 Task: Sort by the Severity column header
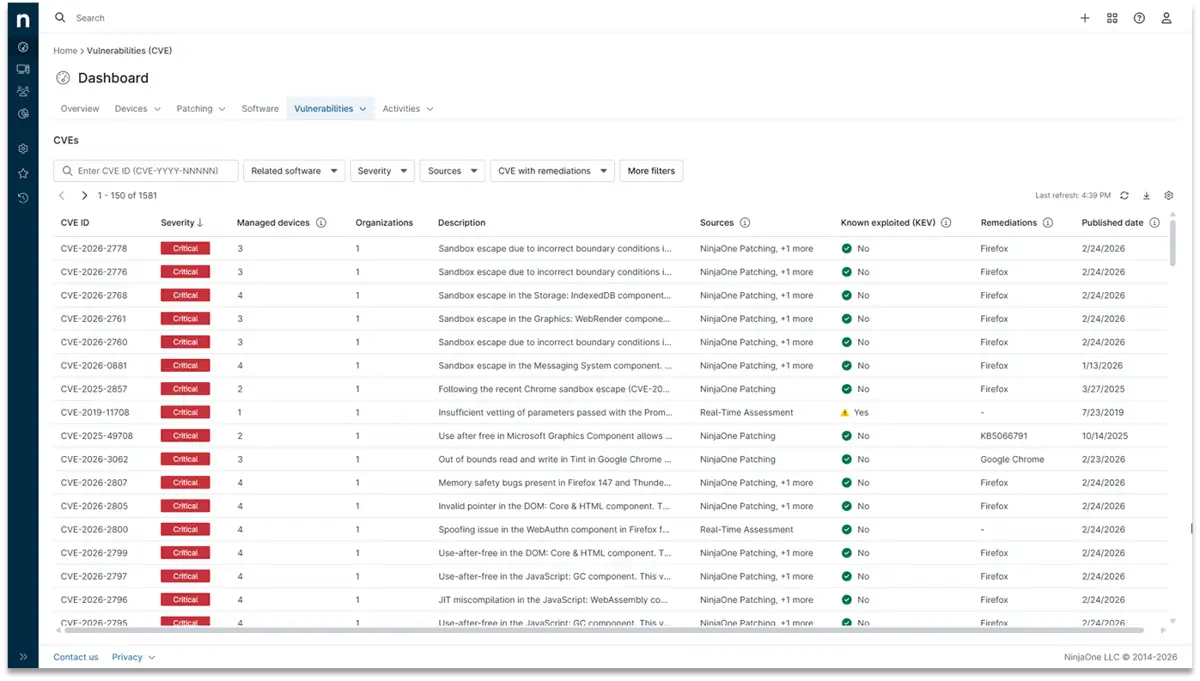coord(182,223)
